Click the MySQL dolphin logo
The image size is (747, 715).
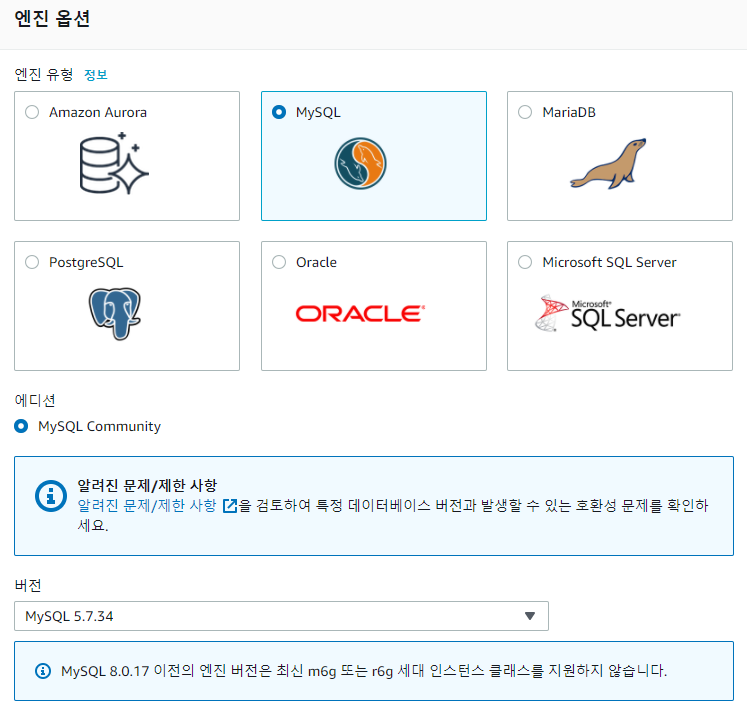[x=360, y=163]
